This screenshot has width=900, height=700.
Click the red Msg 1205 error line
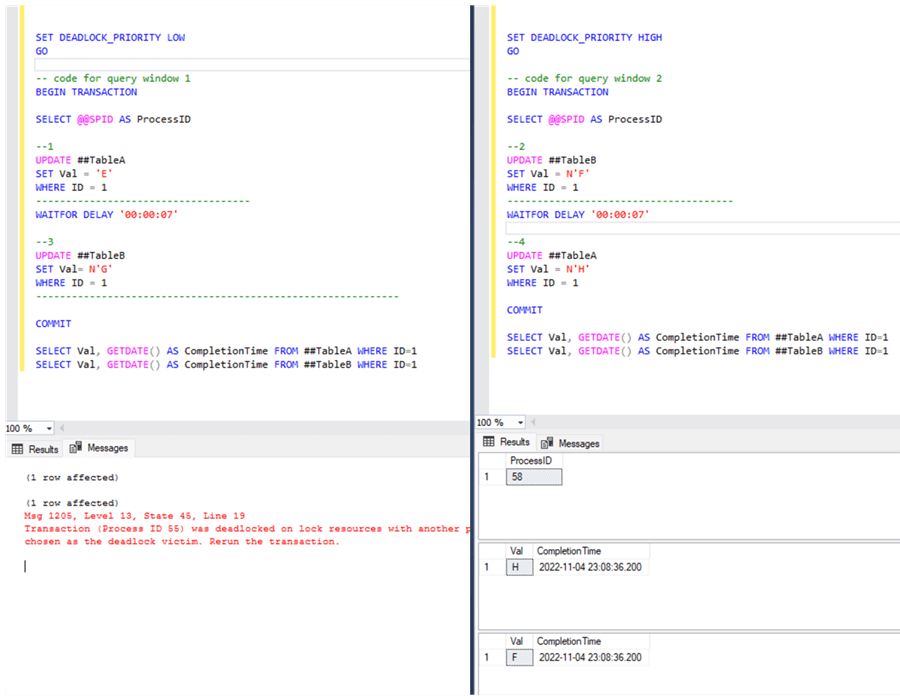coord(128,516)
